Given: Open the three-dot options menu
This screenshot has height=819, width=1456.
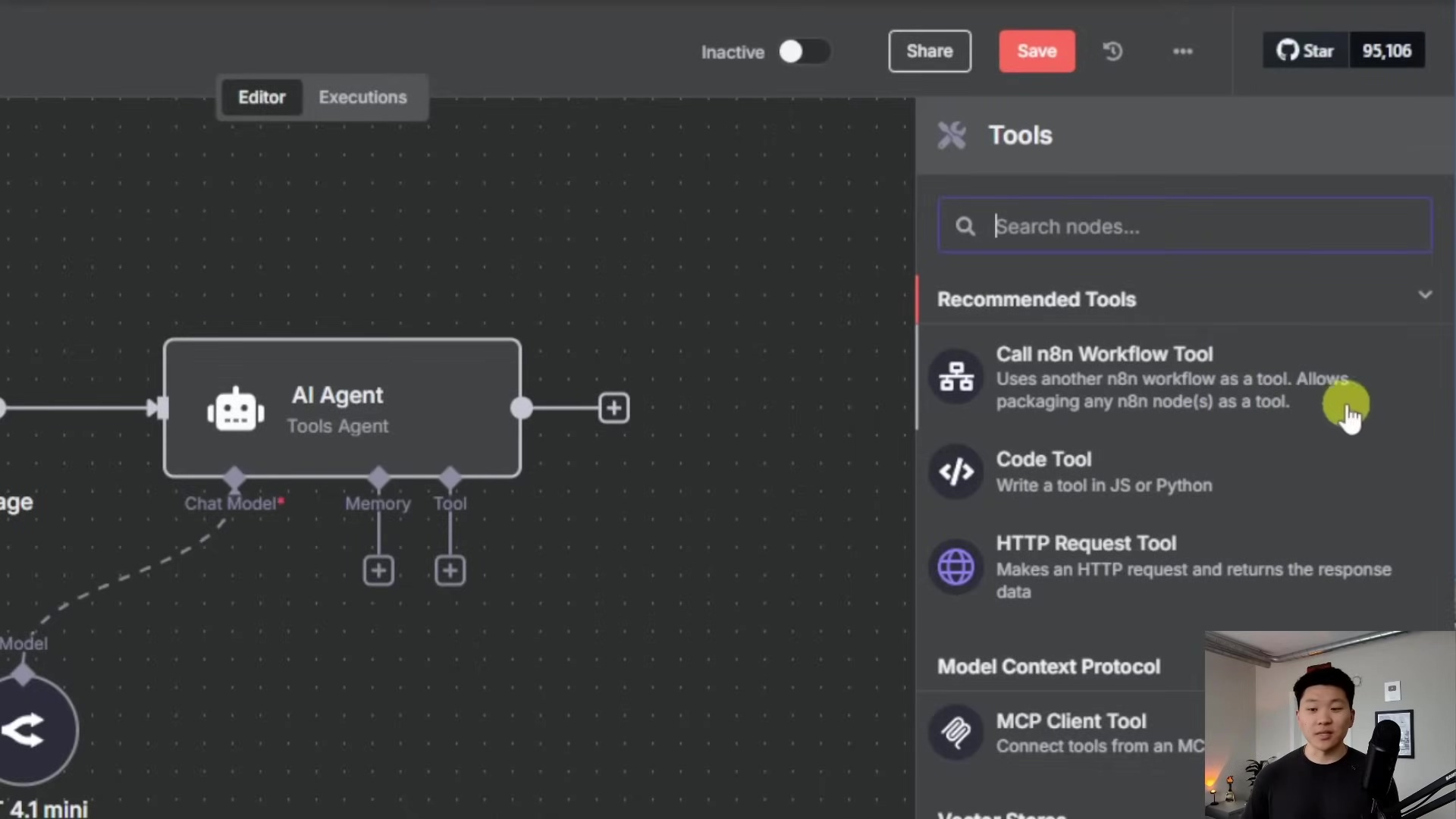Looking at the screenshot, I should click(x=1182, y=51).
